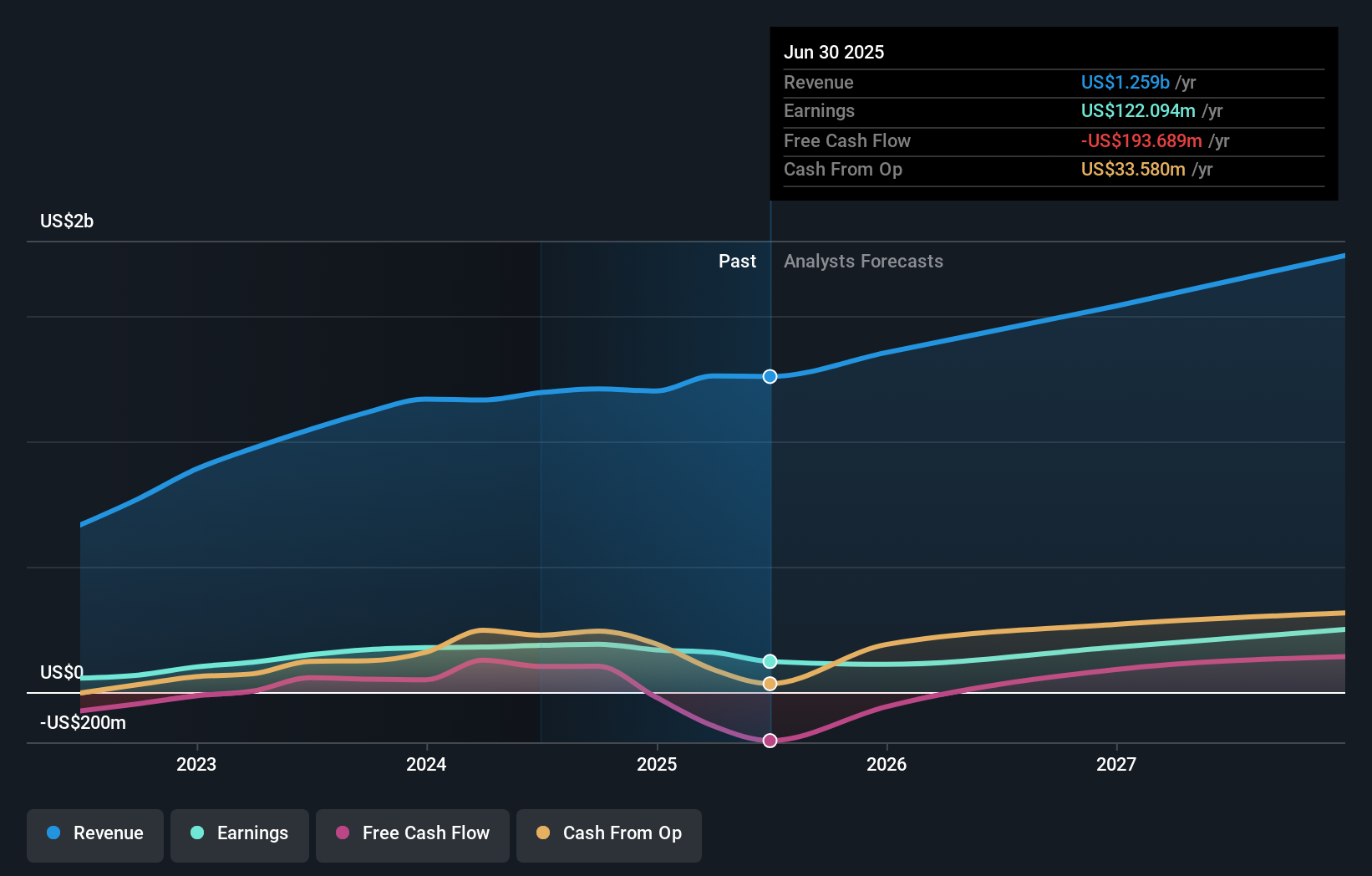Toggle the Cash From Op legend button

coord(609,835)
